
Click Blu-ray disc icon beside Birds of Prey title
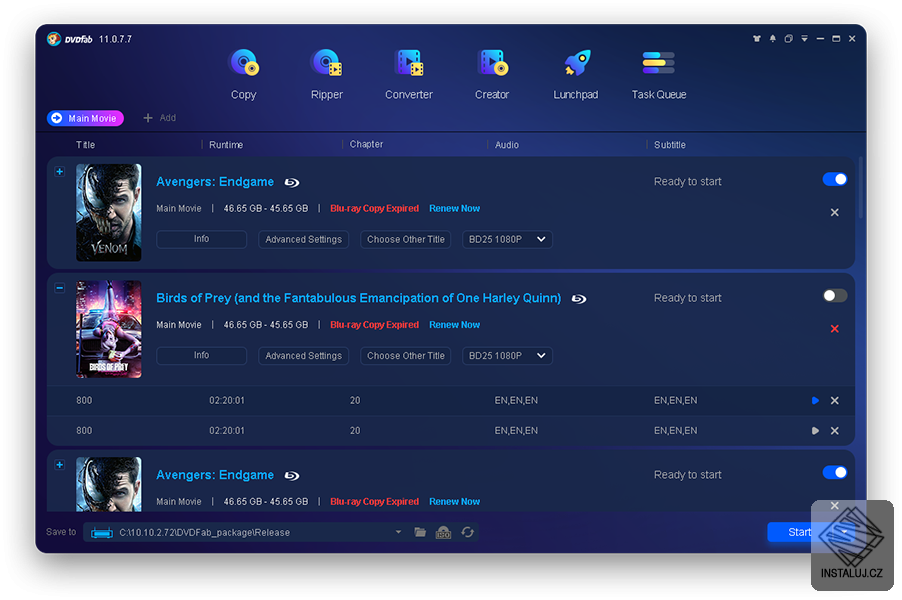click(579, 299)
